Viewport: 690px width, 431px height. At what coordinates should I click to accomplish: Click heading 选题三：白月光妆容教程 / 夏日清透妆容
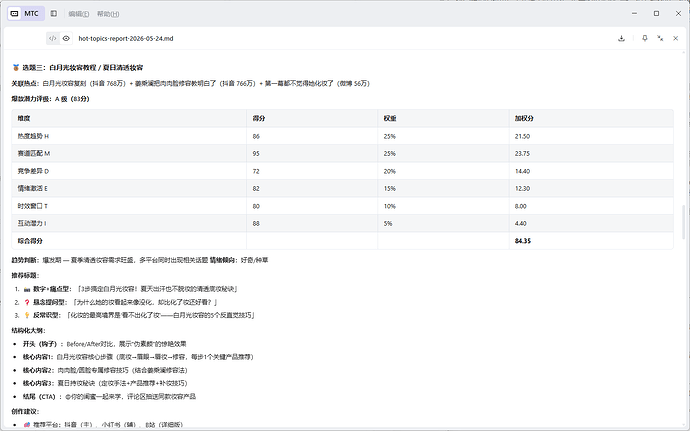pos(83,68)
